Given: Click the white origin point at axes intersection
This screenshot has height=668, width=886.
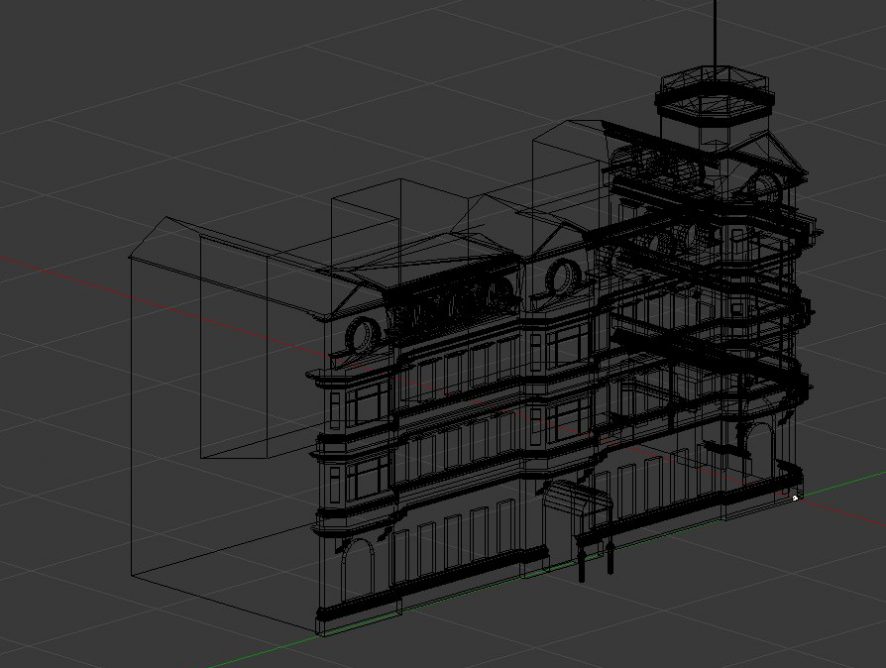Looking at the screenshot, I should point(796,497).
